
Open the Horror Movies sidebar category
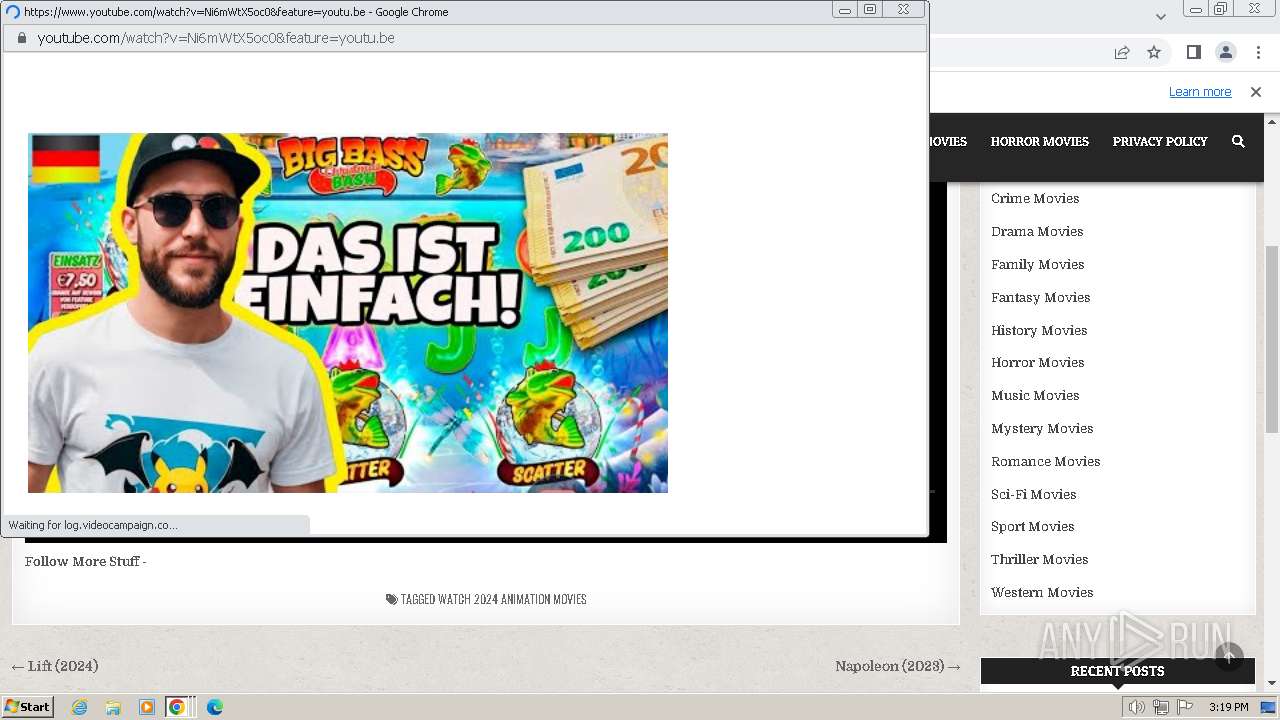[x=1038, y=362]
